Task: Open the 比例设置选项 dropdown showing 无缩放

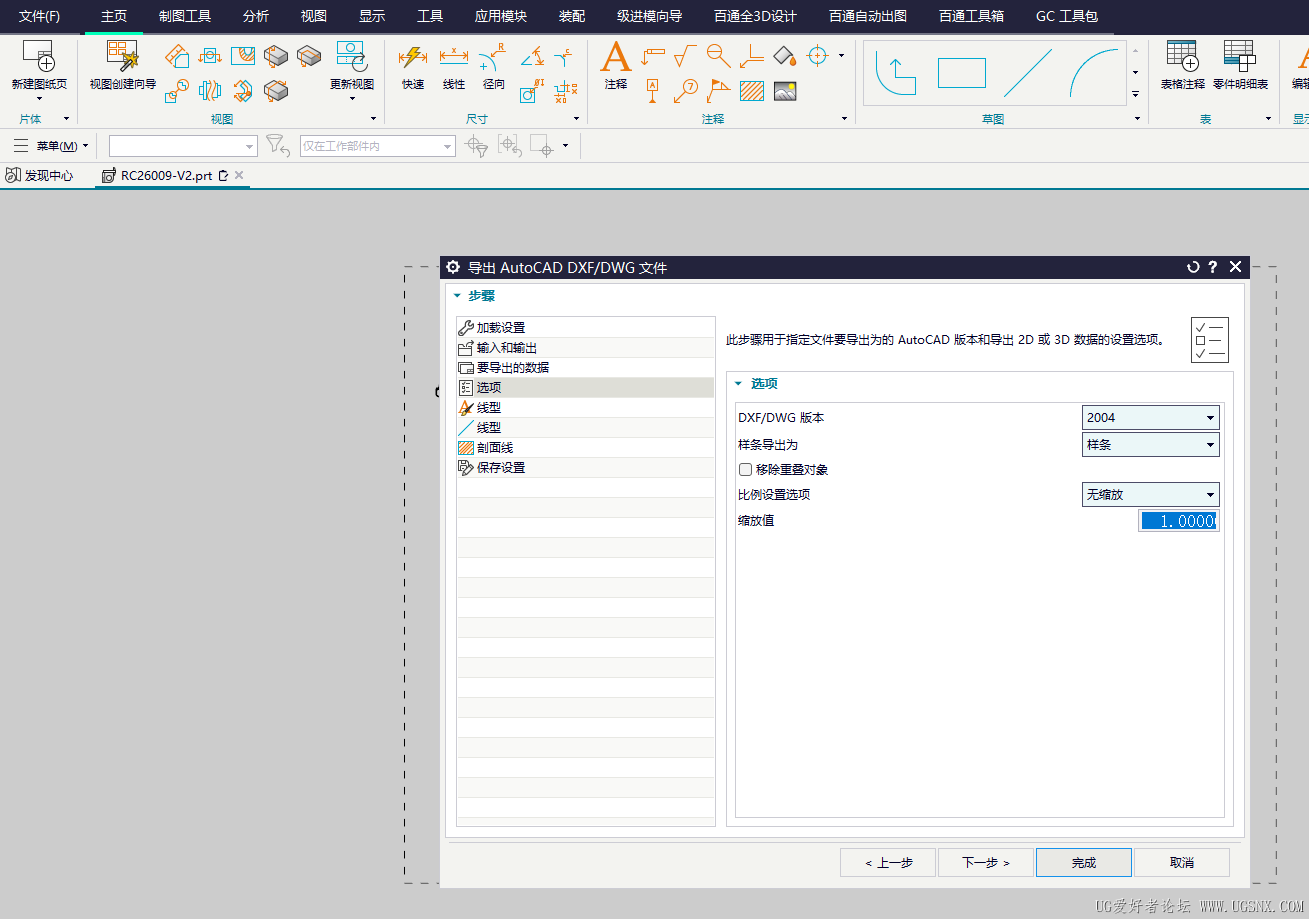Action: tap(1151, 495)
